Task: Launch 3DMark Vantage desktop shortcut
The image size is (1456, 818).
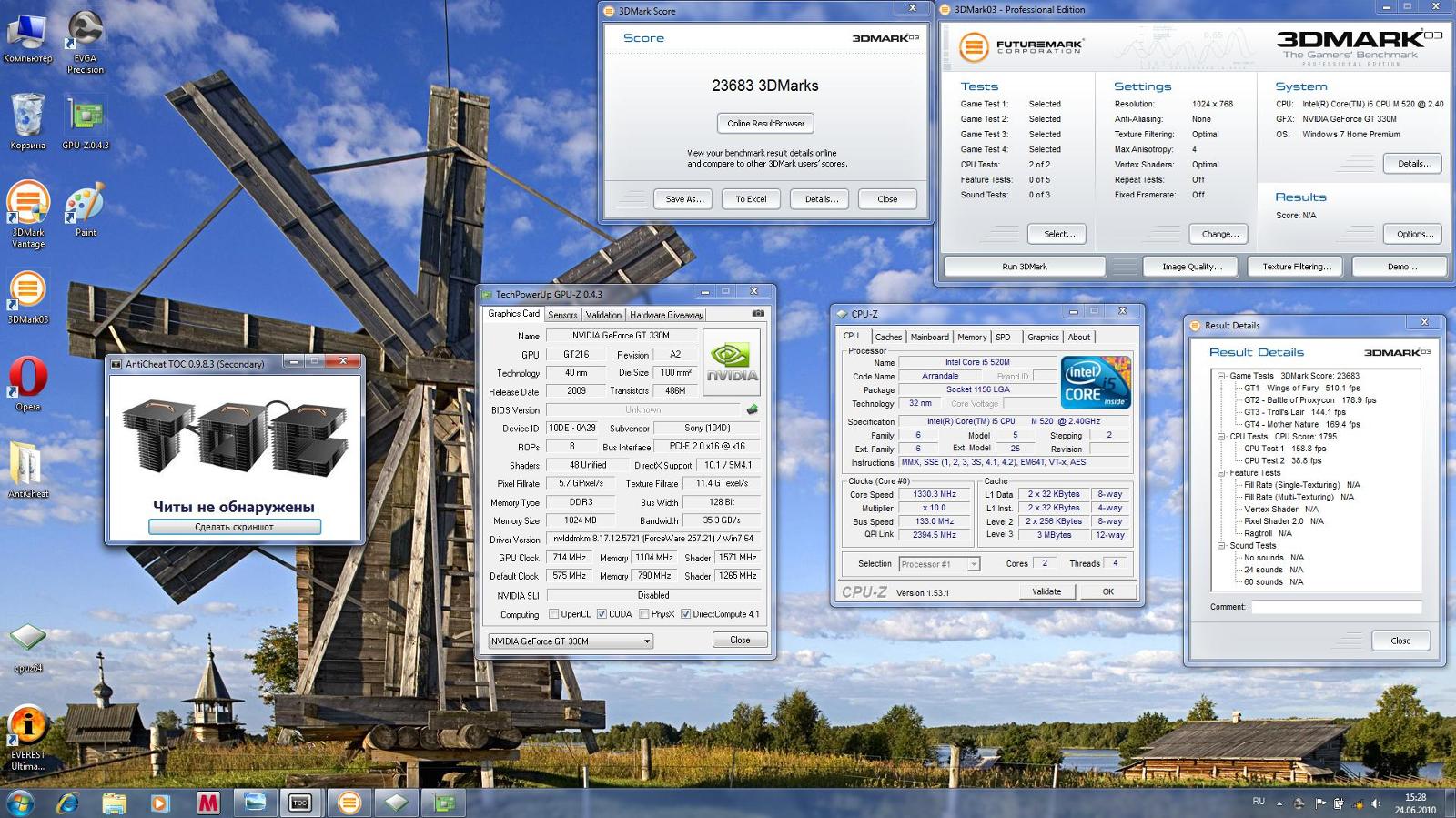Action: coord(27,214)
